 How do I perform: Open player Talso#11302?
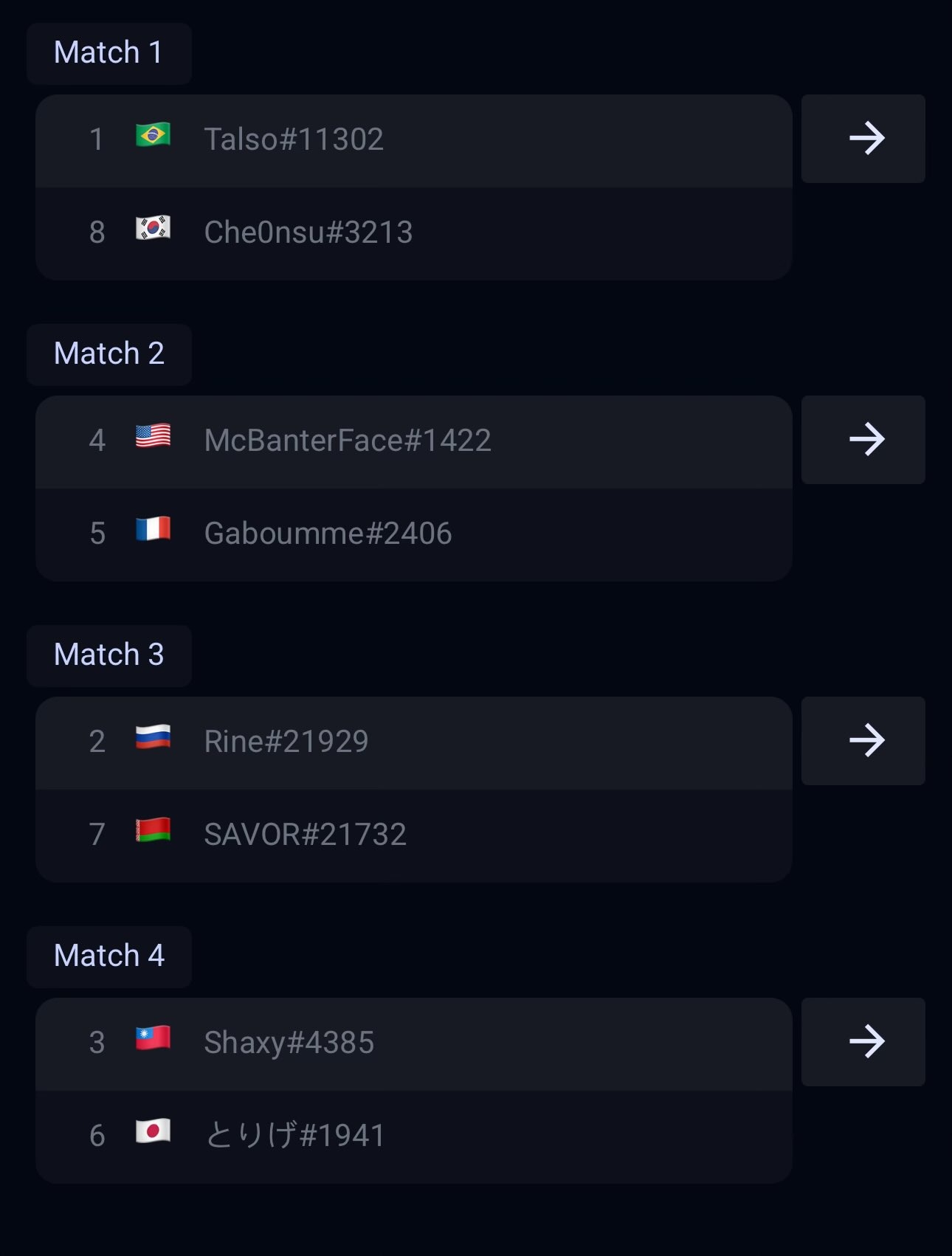pyautogui.click(x=294, y=139)
